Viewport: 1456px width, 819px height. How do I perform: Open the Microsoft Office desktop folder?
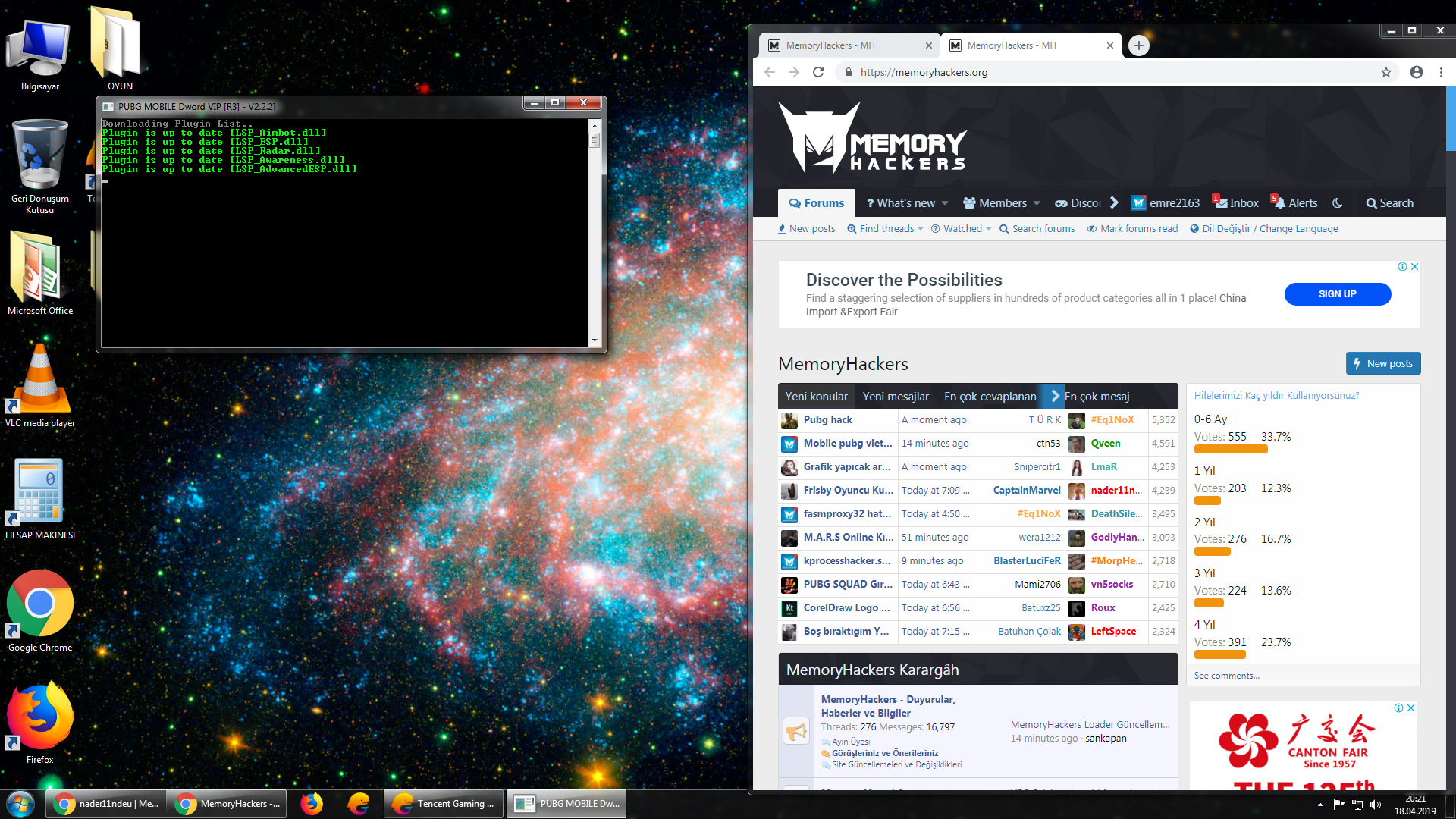pyautogui.click(x=40, y=273)
